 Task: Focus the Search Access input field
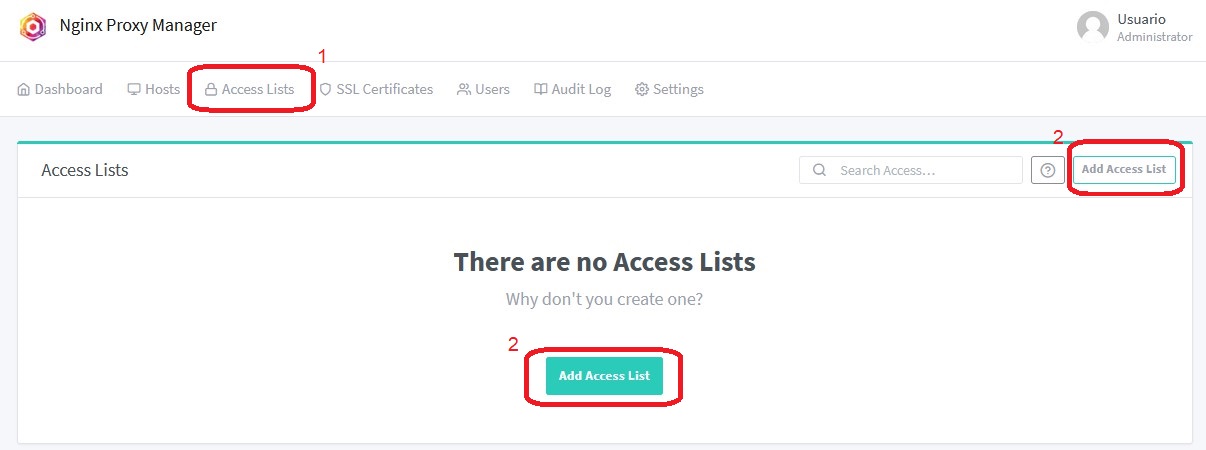point(920,171)
